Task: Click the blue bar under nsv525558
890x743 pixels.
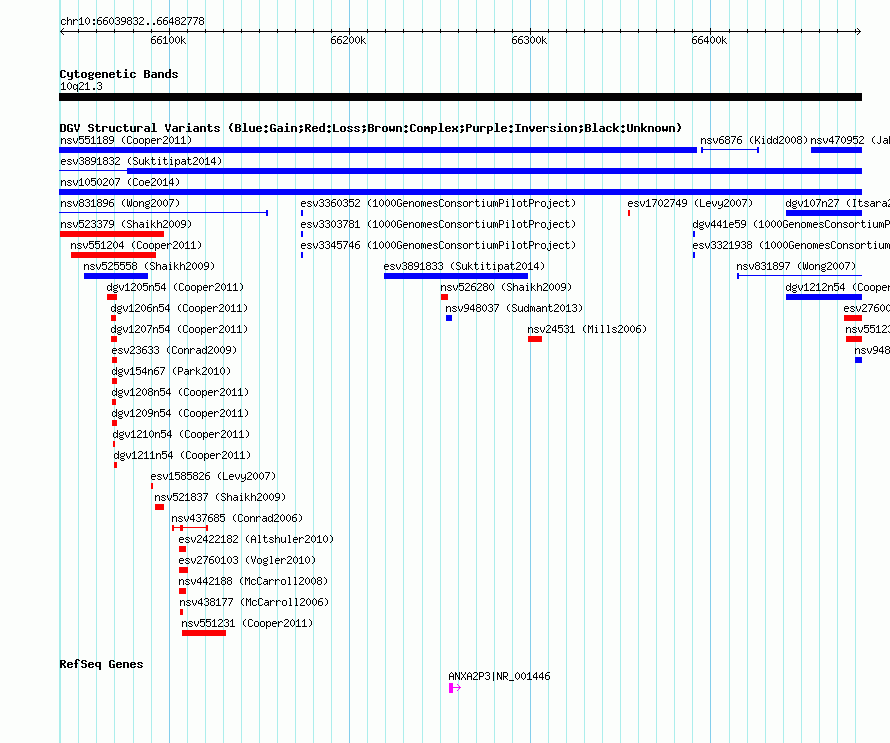Action: click(116, 276)
